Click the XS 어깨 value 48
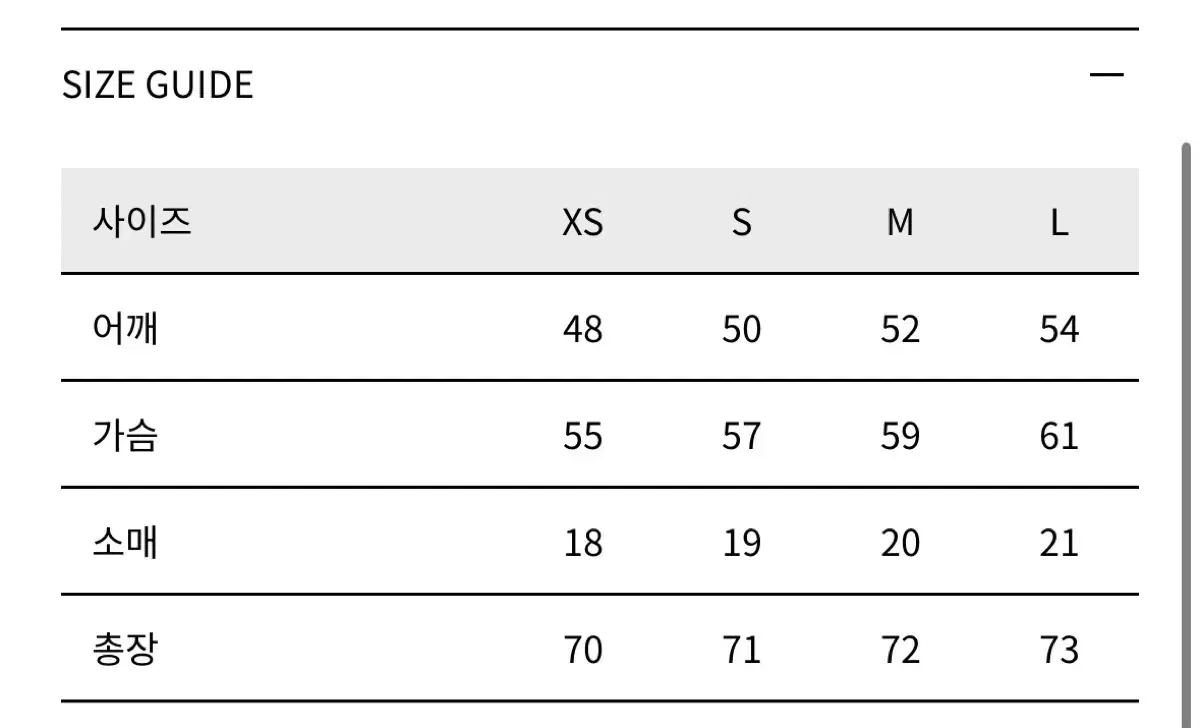The width and height of the screenshot is (1200, 728). click(582, 329)
